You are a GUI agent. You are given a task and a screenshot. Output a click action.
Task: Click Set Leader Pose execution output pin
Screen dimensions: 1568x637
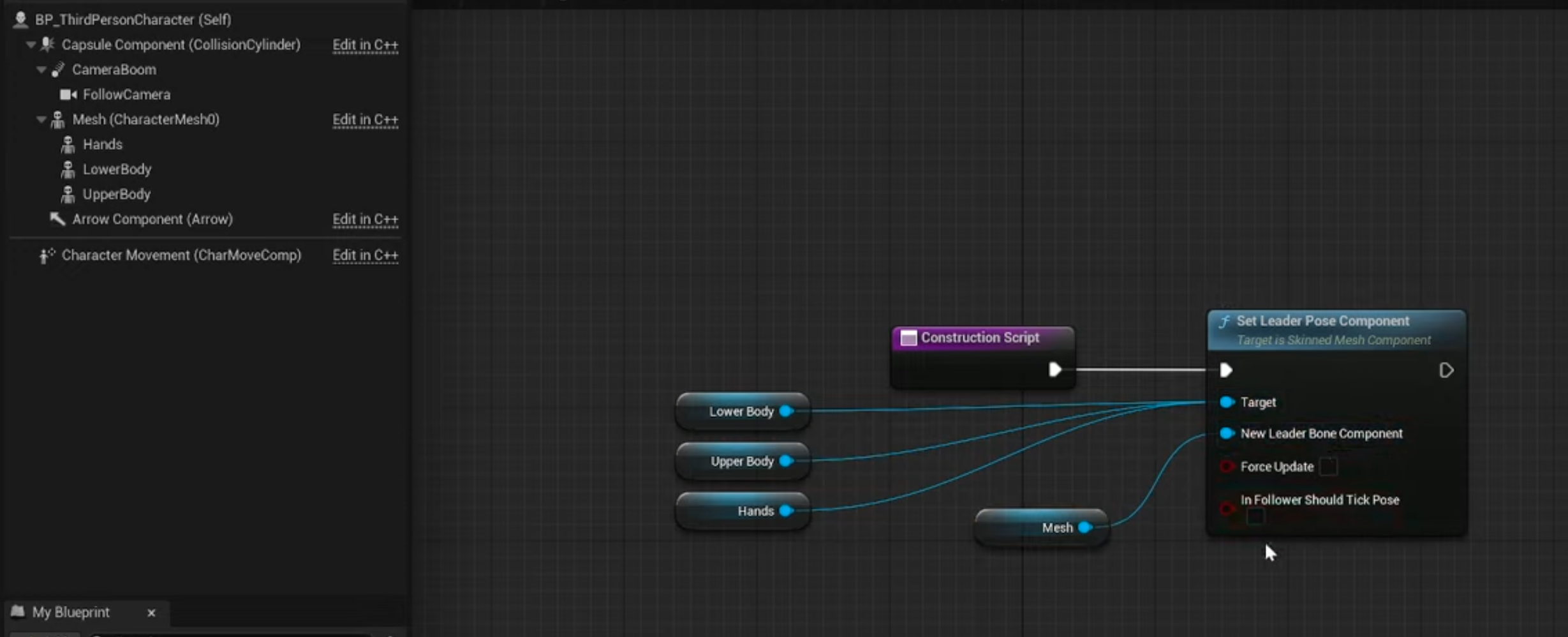pyautogui.click(x=1446, y=370)
